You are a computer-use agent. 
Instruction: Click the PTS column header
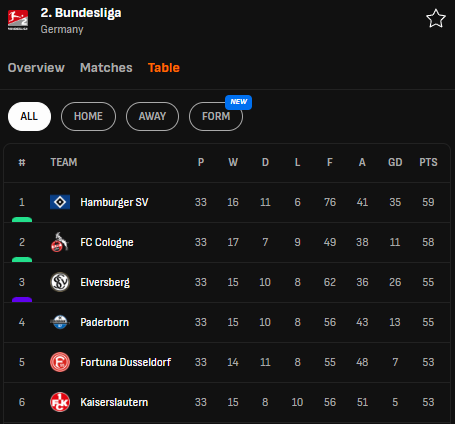click(x=428, y=162)
